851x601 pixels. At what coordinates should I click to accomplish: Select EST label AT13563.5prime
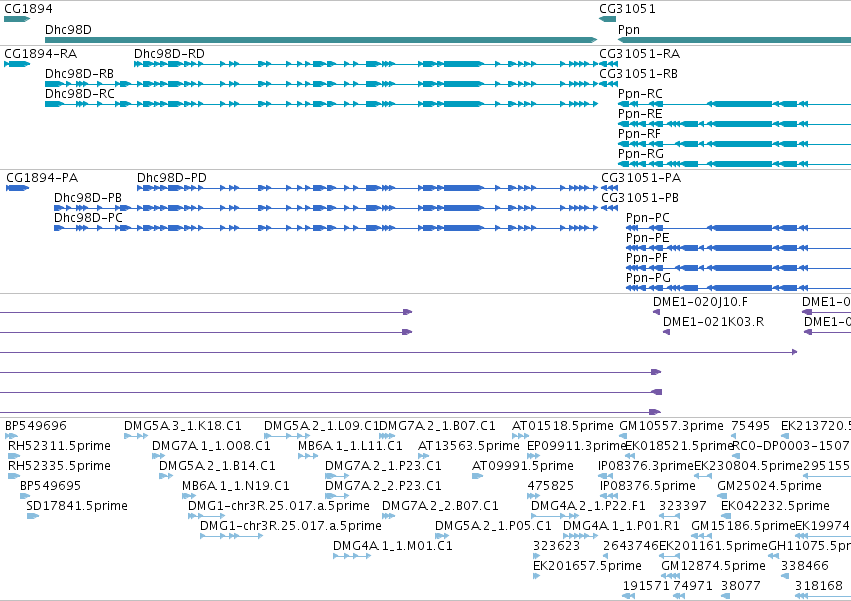[x=468, y=446]
